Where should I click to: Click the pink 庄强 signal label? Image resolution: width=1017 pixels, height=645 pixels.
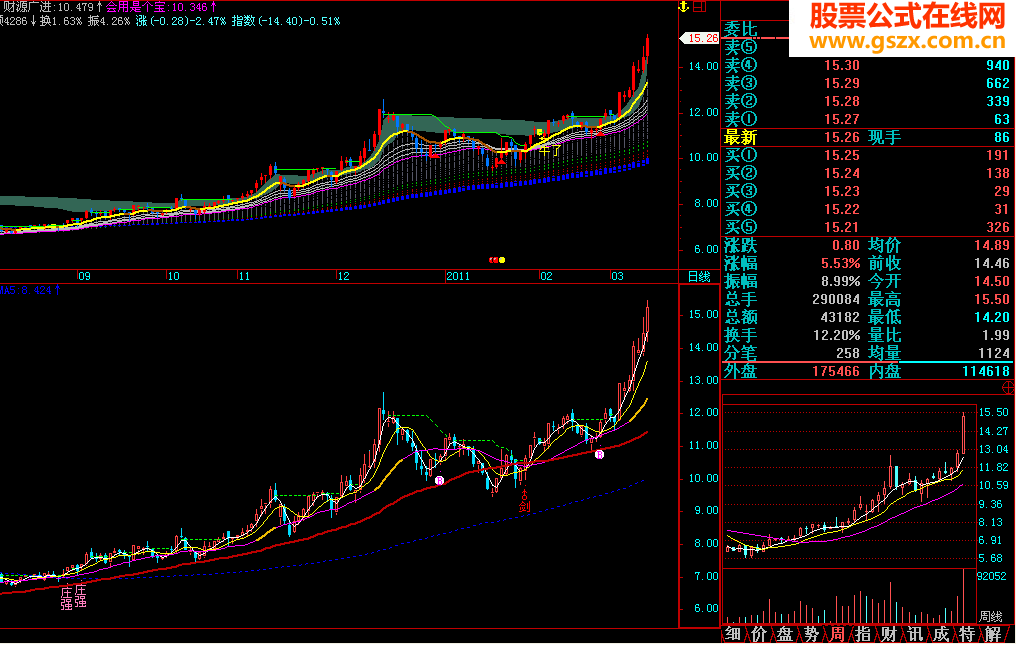[x=73, y=598]
